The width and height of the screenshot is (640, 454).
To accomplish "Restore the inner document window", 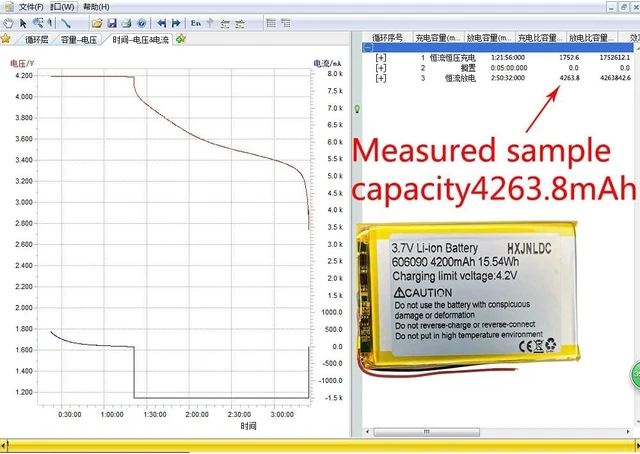I will (x=624, y=7).
